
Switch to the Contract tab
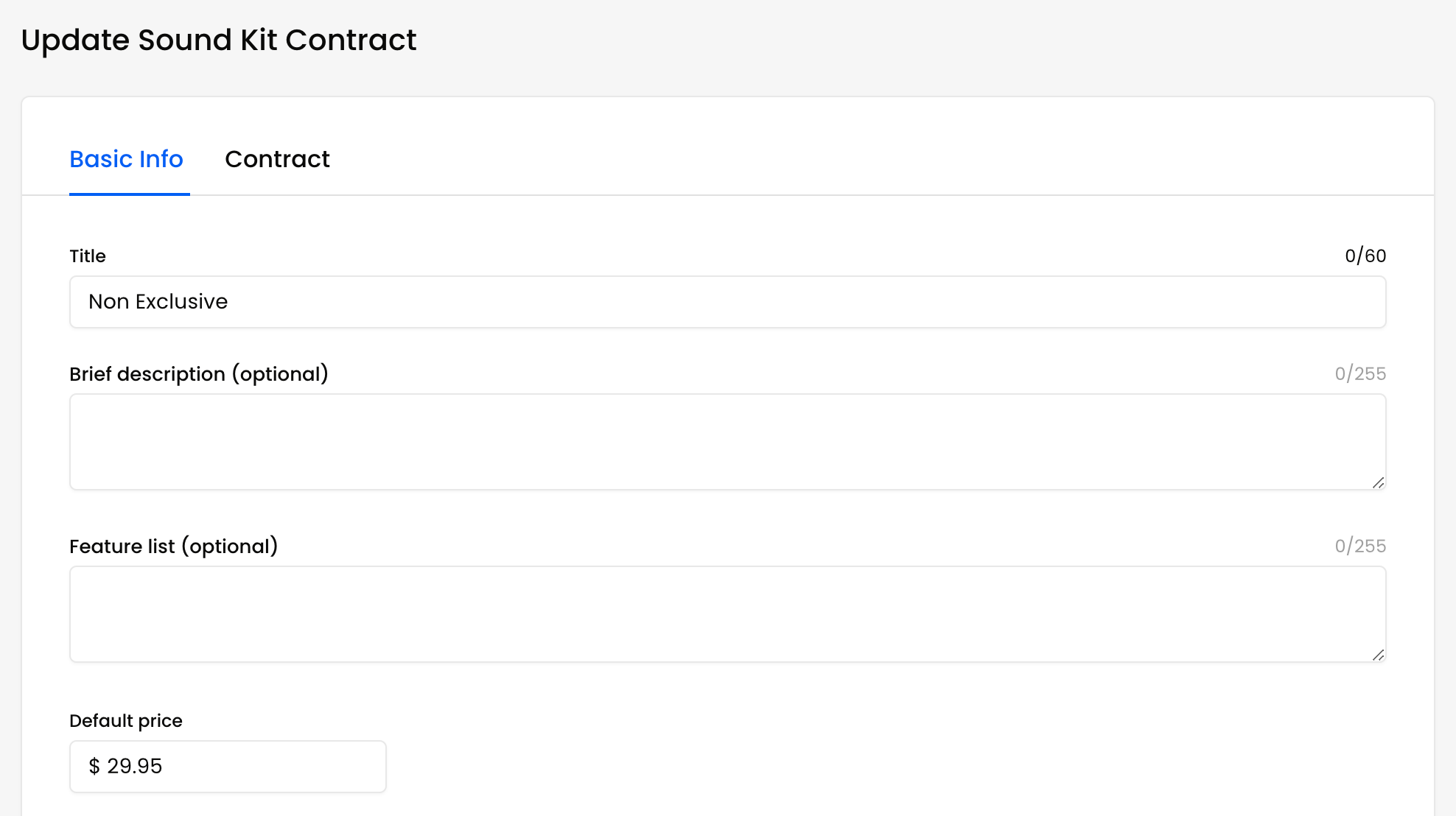click(277, 159)
